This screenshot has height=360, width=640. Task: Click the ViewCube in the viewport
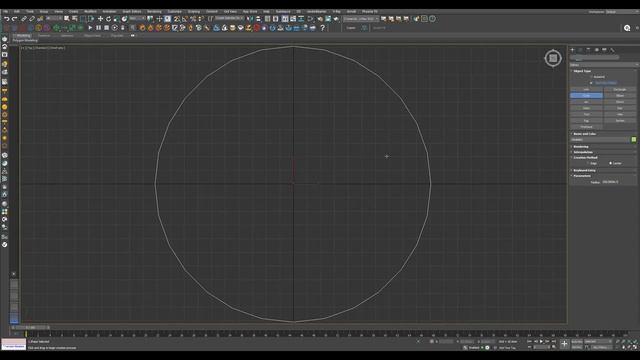(x=553, y=58)
